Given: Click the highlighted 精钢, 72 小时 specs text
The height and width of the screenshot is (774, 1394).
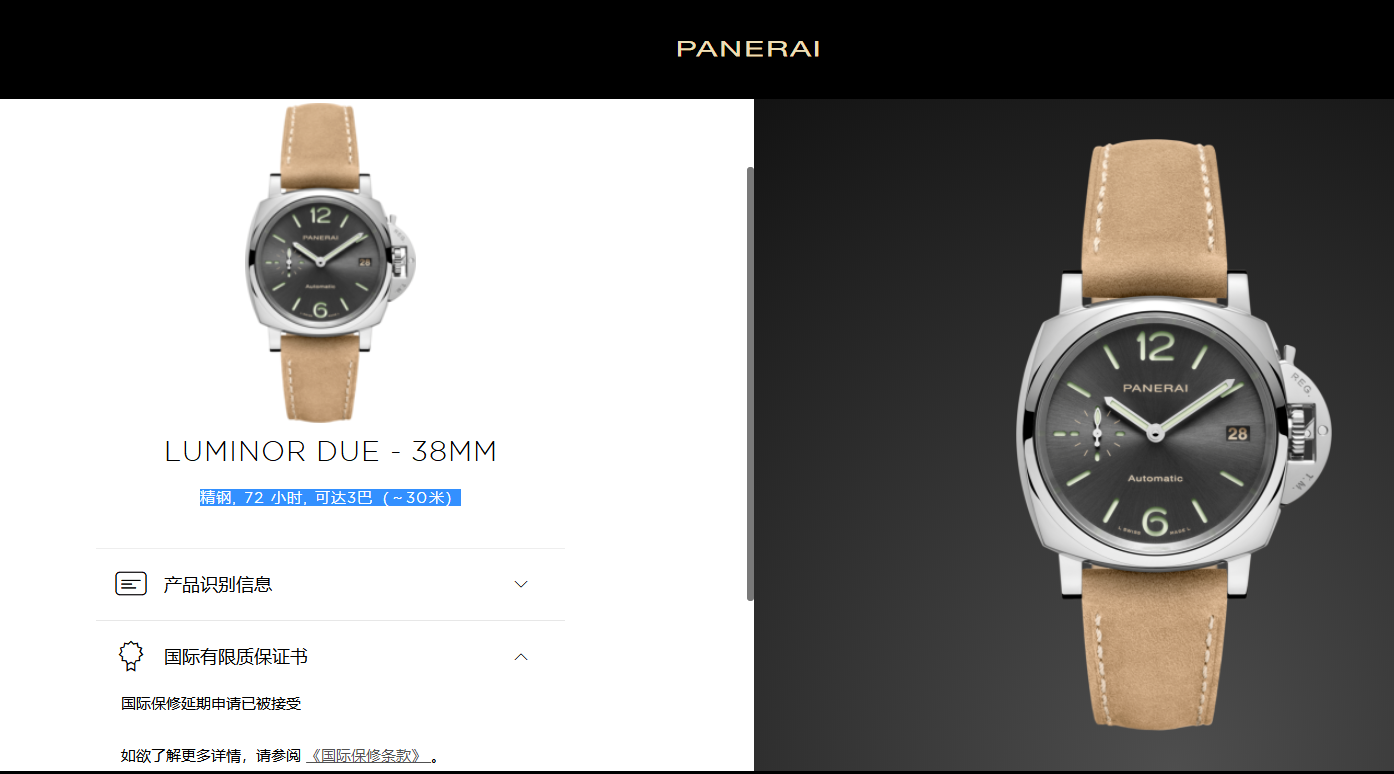Looking at the screenshot, I should 330,497.
